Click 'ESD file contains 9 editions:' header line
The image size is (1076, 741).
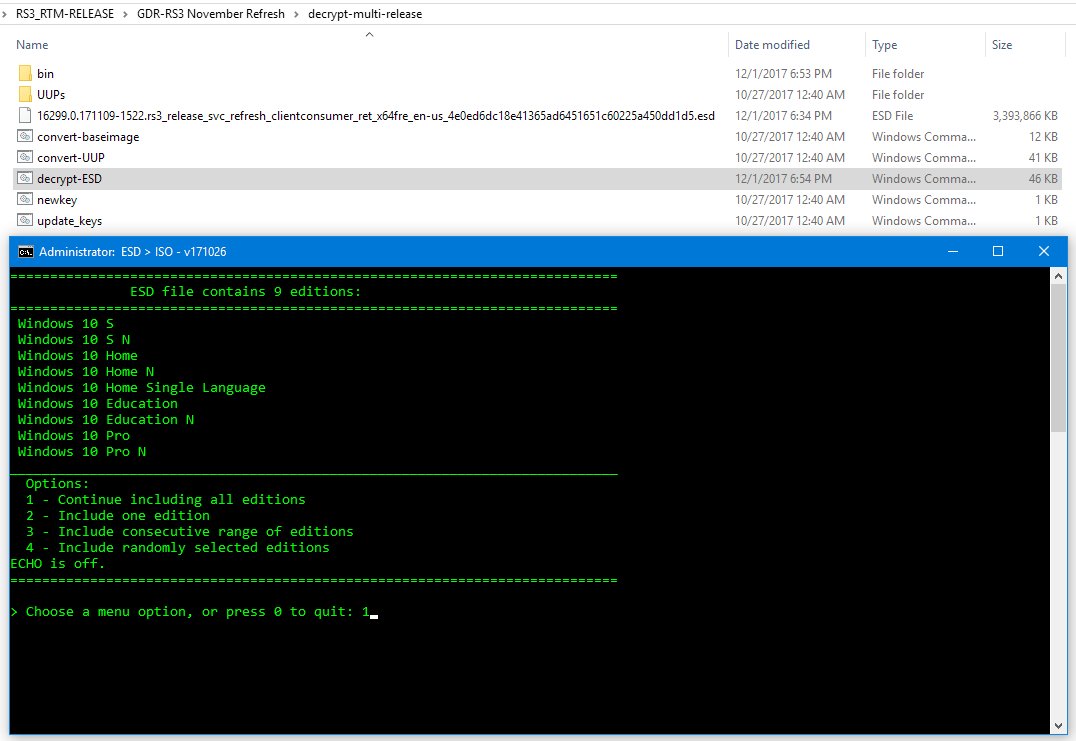[246, 292]
